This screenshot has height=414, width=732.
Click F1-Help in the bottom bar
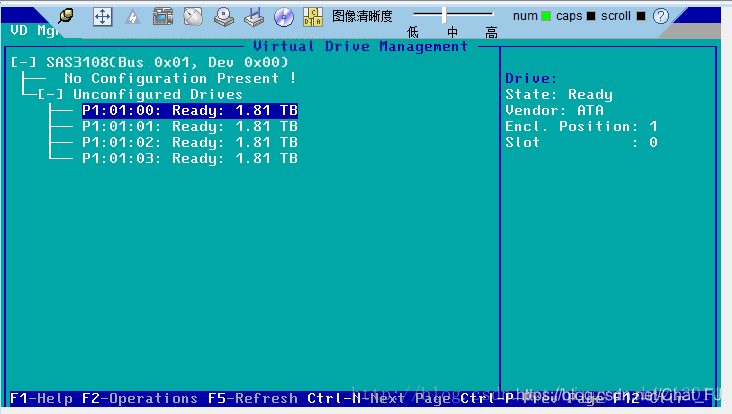(x=42, y=398)
